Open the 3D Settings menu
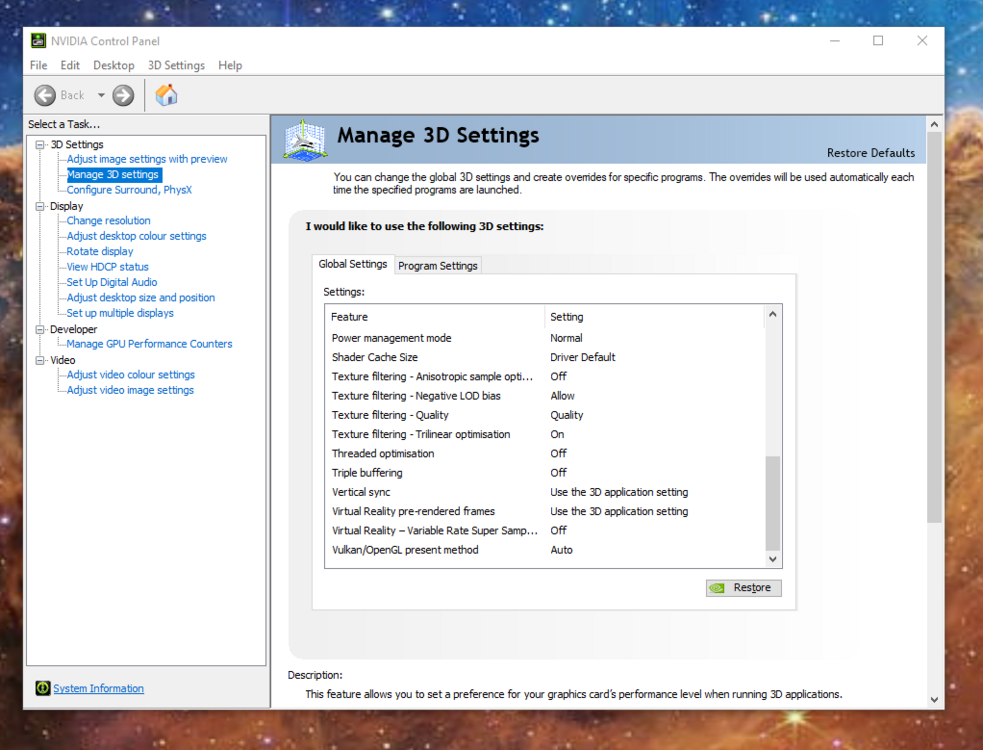983x750 pixels. pos(176,65)
